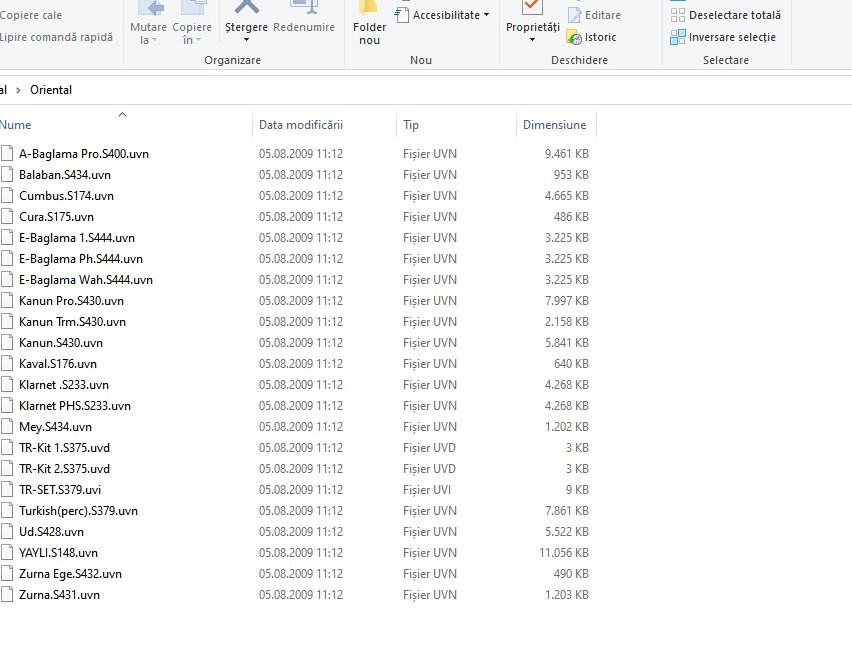
Task: Open the Mutare la dropdown arrow
Action: (155, 40)
